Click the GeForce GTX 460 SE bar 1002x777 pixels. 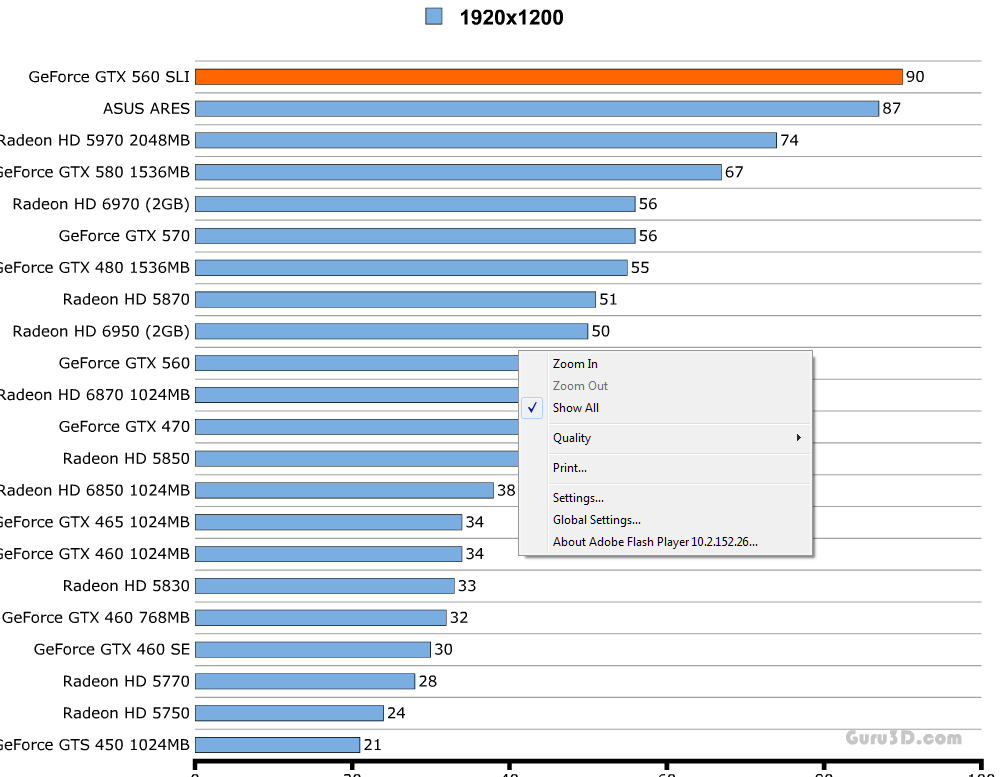pyautogui.click(x=313, y=649)
